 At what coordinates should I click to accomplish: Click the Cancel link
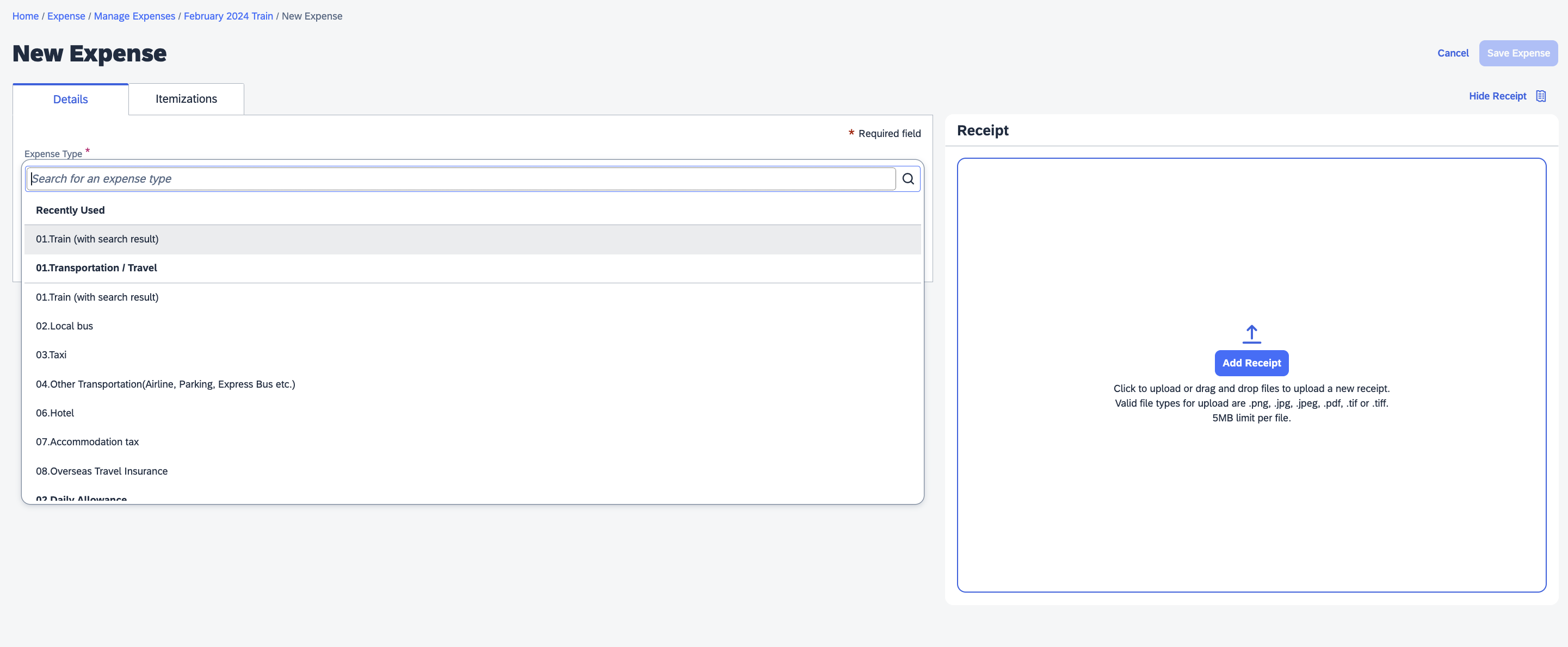(1452, 53)
